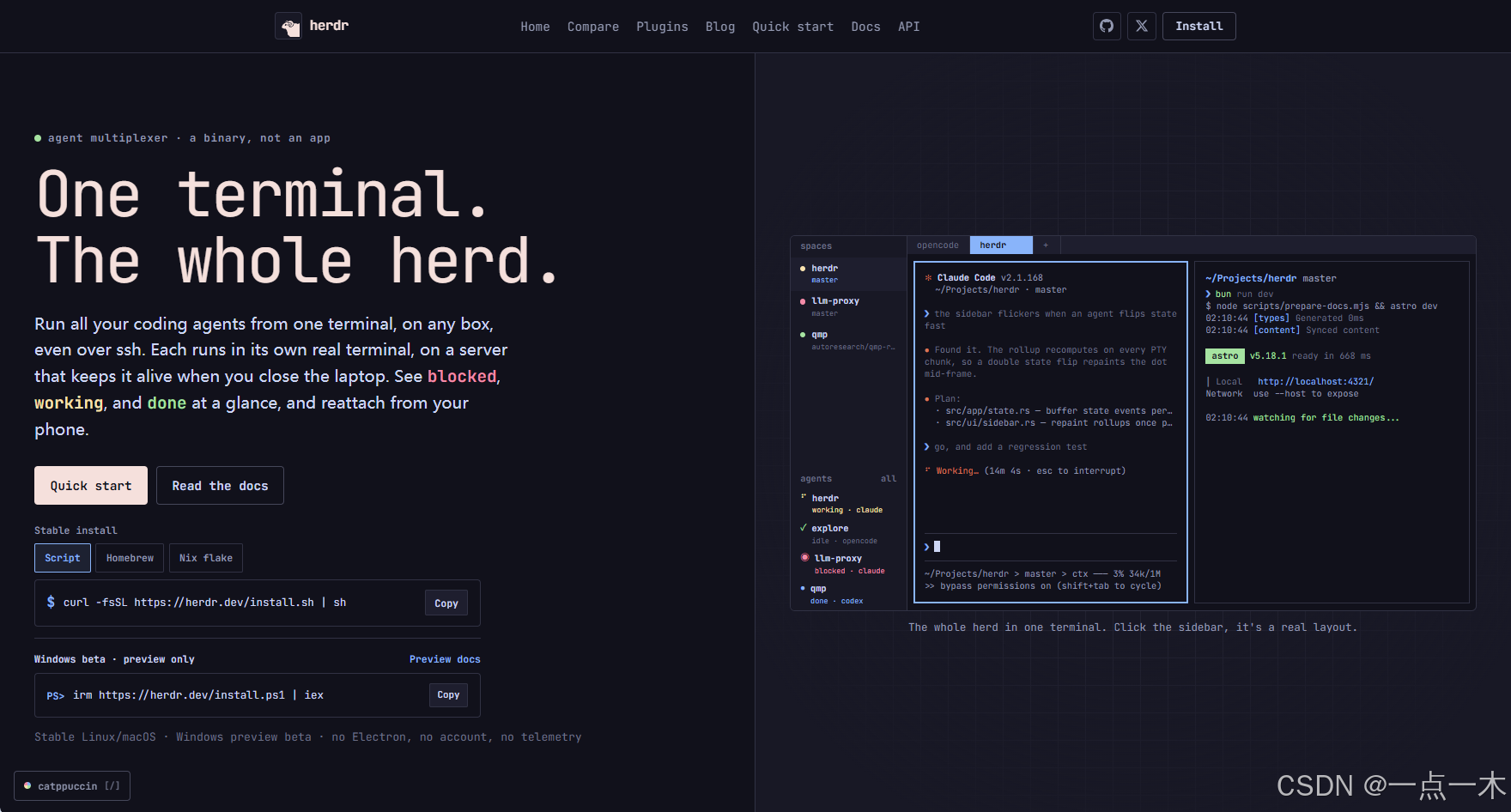The width and height of the screenshot is (1511, 812).
Task: Open the Preview docs link
Action: [445, 659]
